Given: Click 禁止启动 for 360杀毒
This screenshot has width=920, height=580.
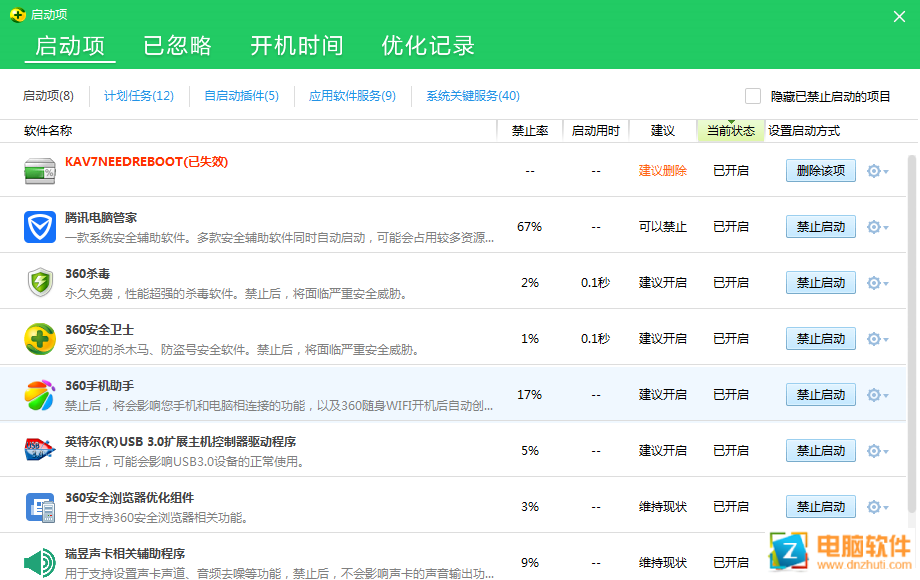Looking at the screenshot, I should click(820, 283).
